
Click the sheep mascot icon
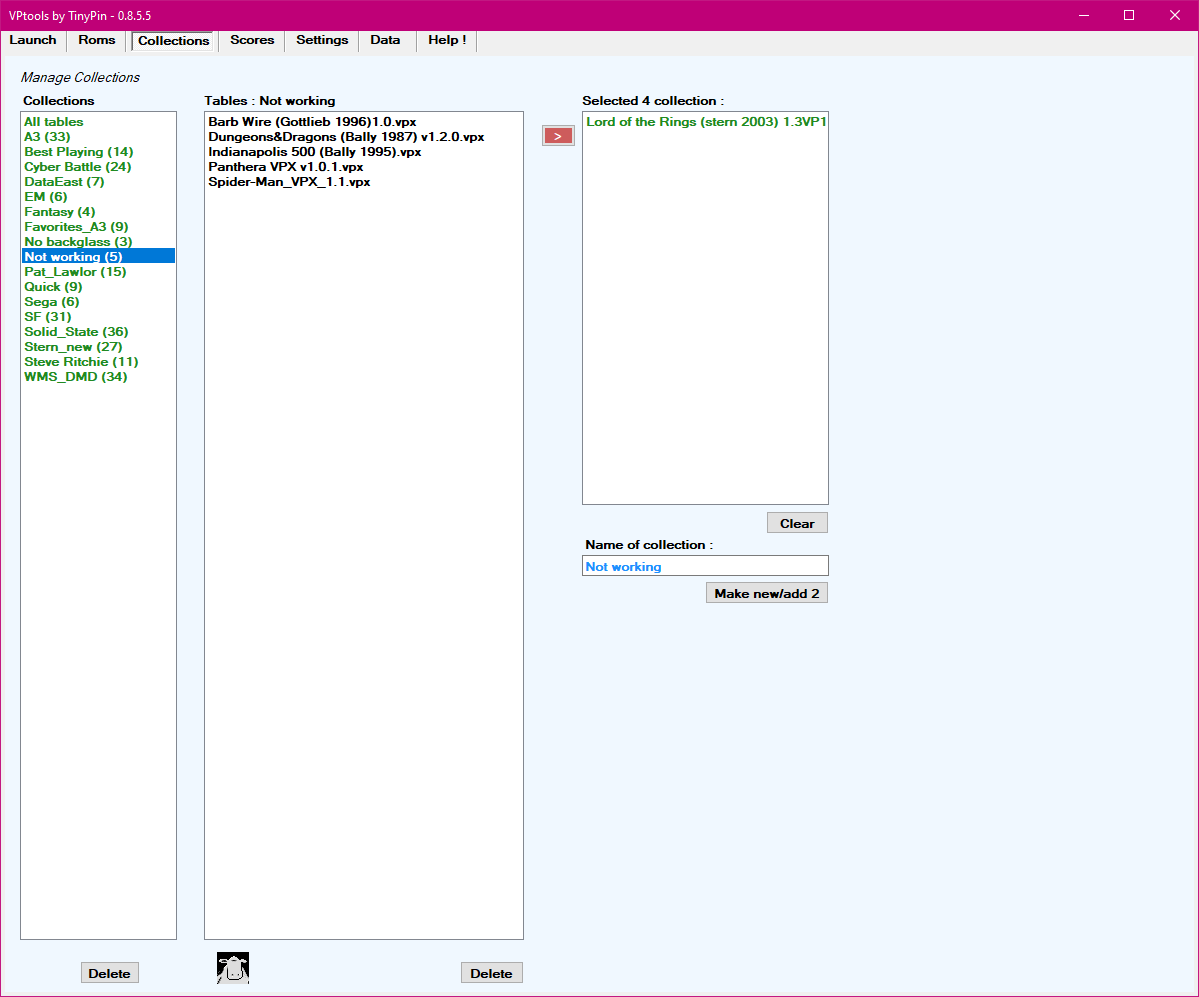[233, 968]
